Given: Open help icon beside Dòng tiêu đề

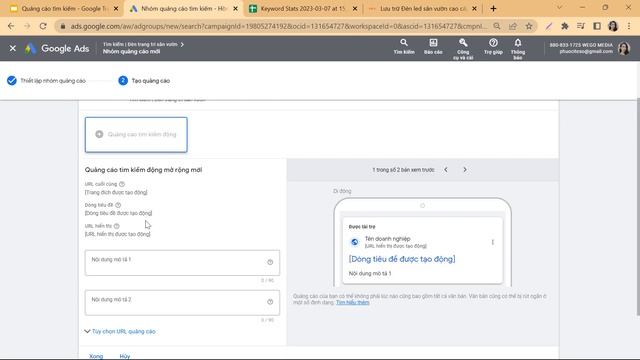Looking at the screenshot, I should tap(118, 205).
